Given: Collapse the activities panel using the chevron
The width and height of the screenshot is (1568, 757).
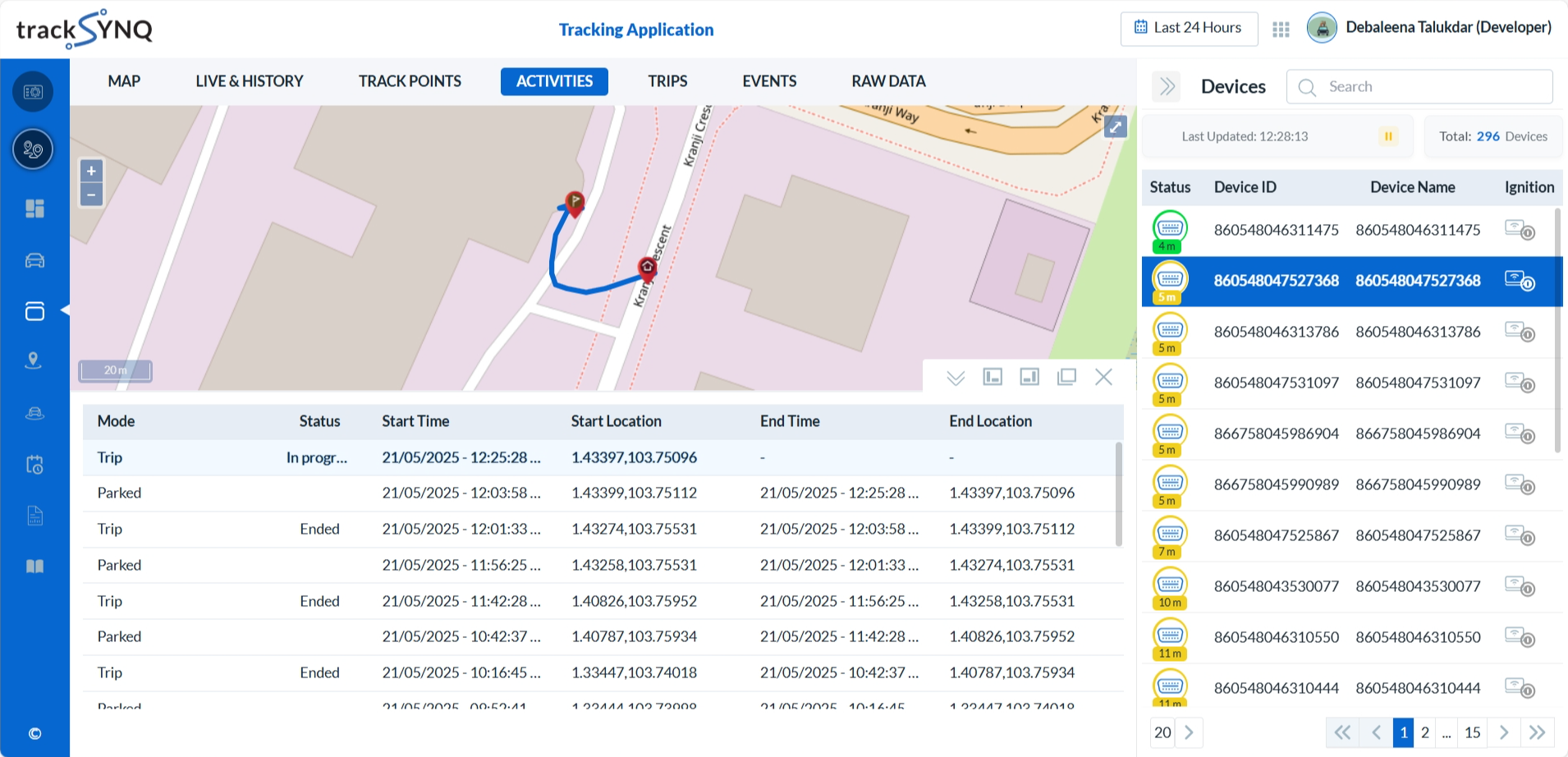Looking at the screenshot, I should [x=955, y=377].
